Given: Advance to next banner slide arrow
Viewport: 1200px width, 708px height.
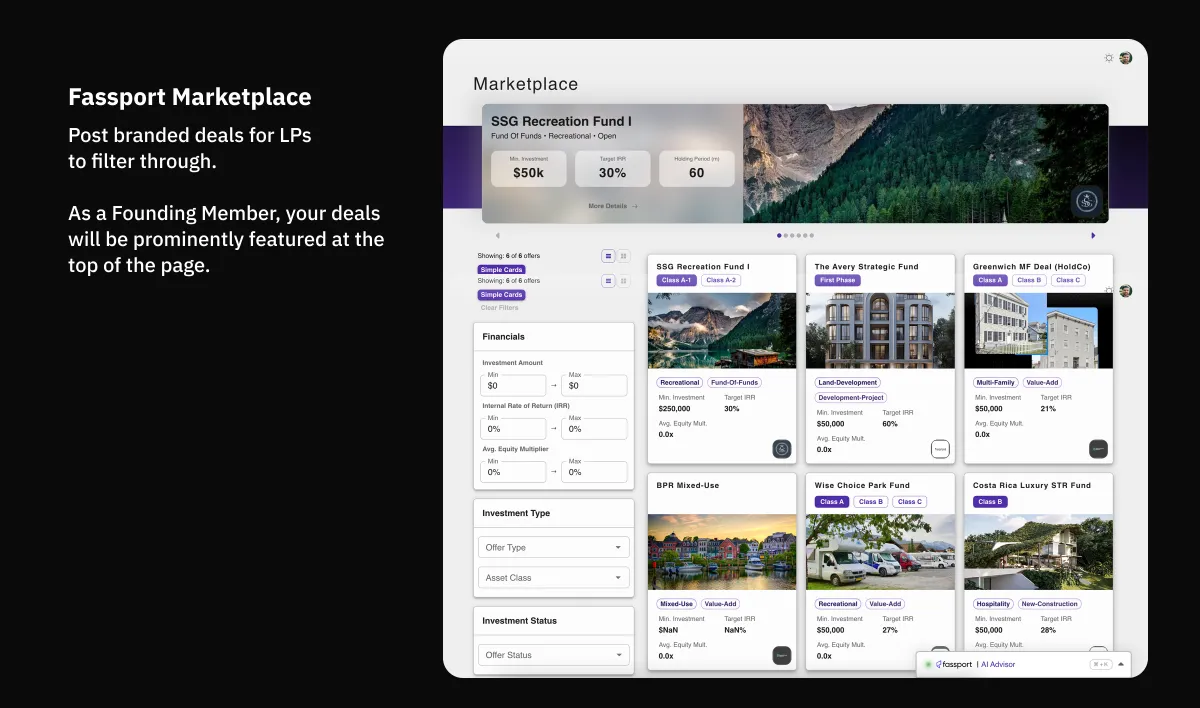Looking at the screenshot, I should [1093, 236].
